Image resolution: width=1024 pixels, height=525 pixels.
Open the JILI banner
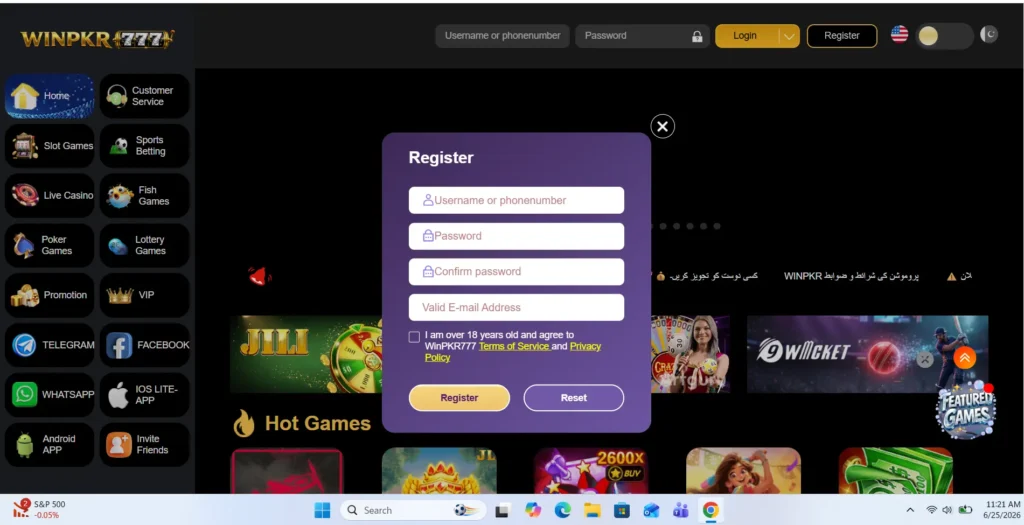tap(306, 354)
